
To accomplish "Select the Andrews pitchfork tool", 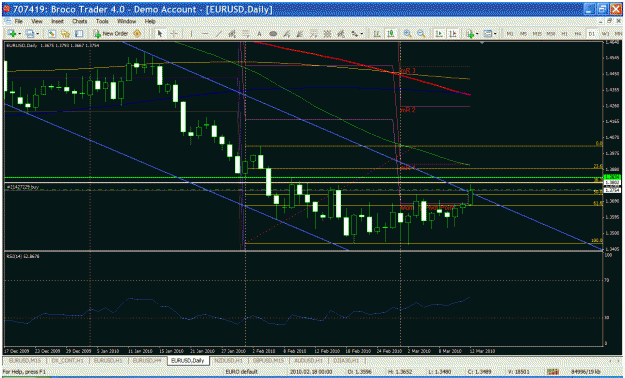I will coord(341,34).
